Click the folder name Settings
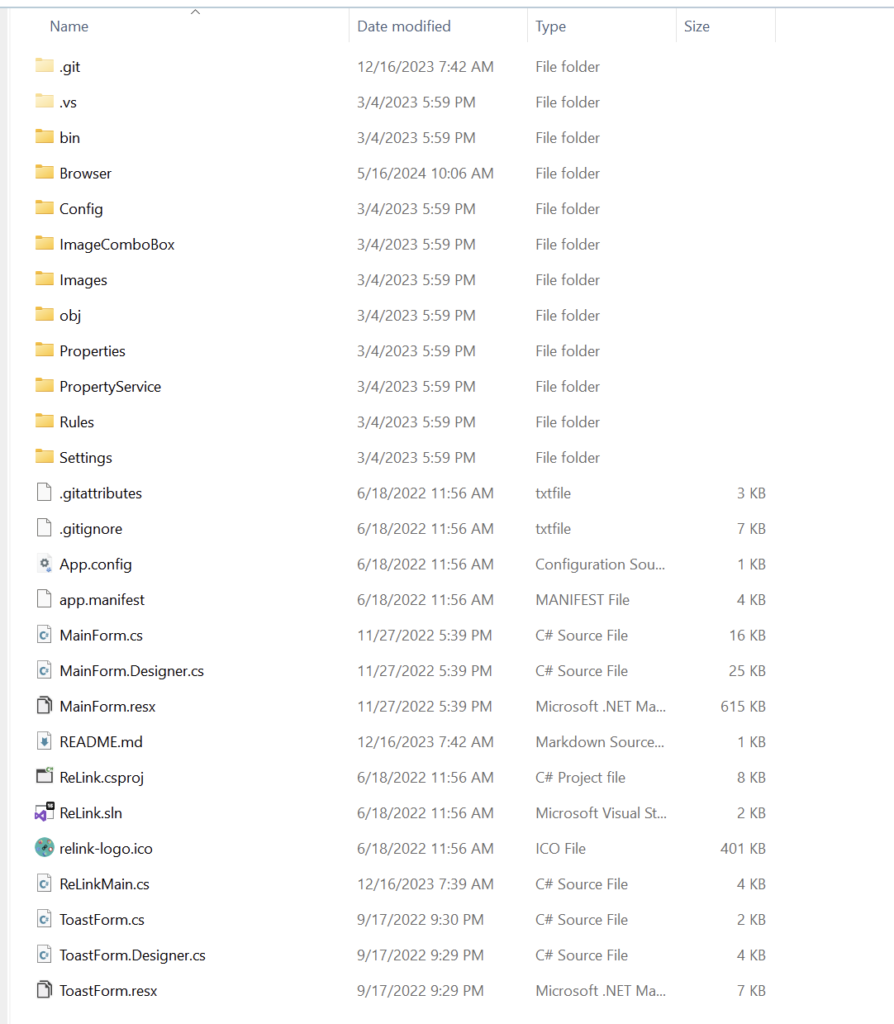The image size is (894, 1024). tap(86, 458)
